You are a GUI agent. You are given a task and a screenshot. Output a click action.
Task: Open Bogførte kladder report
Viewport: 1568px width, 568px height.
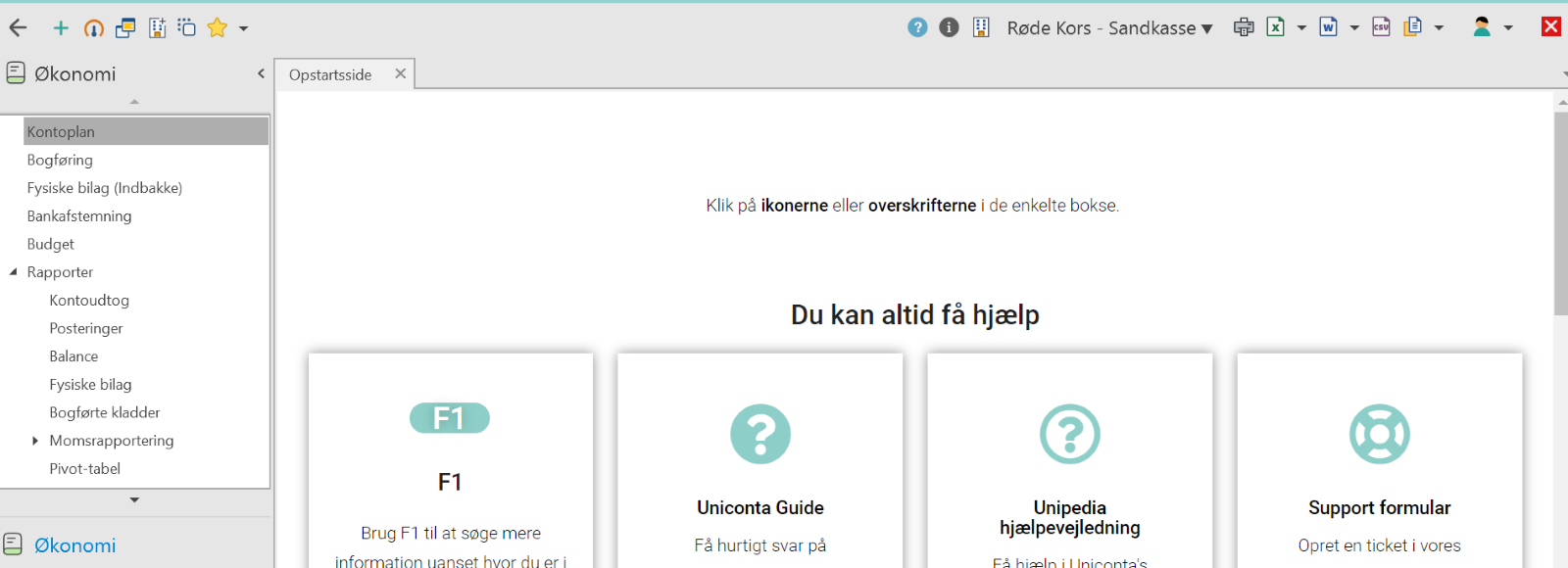[x=105, y=412]
